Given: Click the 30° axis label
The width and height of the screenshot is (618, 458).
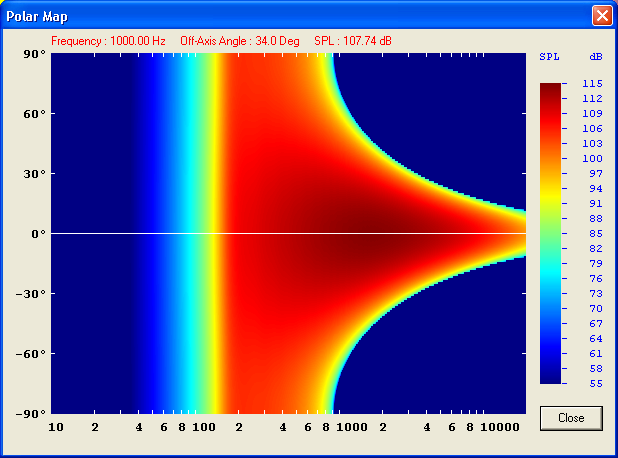Looking at the screenshot, I should pos(34,174).
